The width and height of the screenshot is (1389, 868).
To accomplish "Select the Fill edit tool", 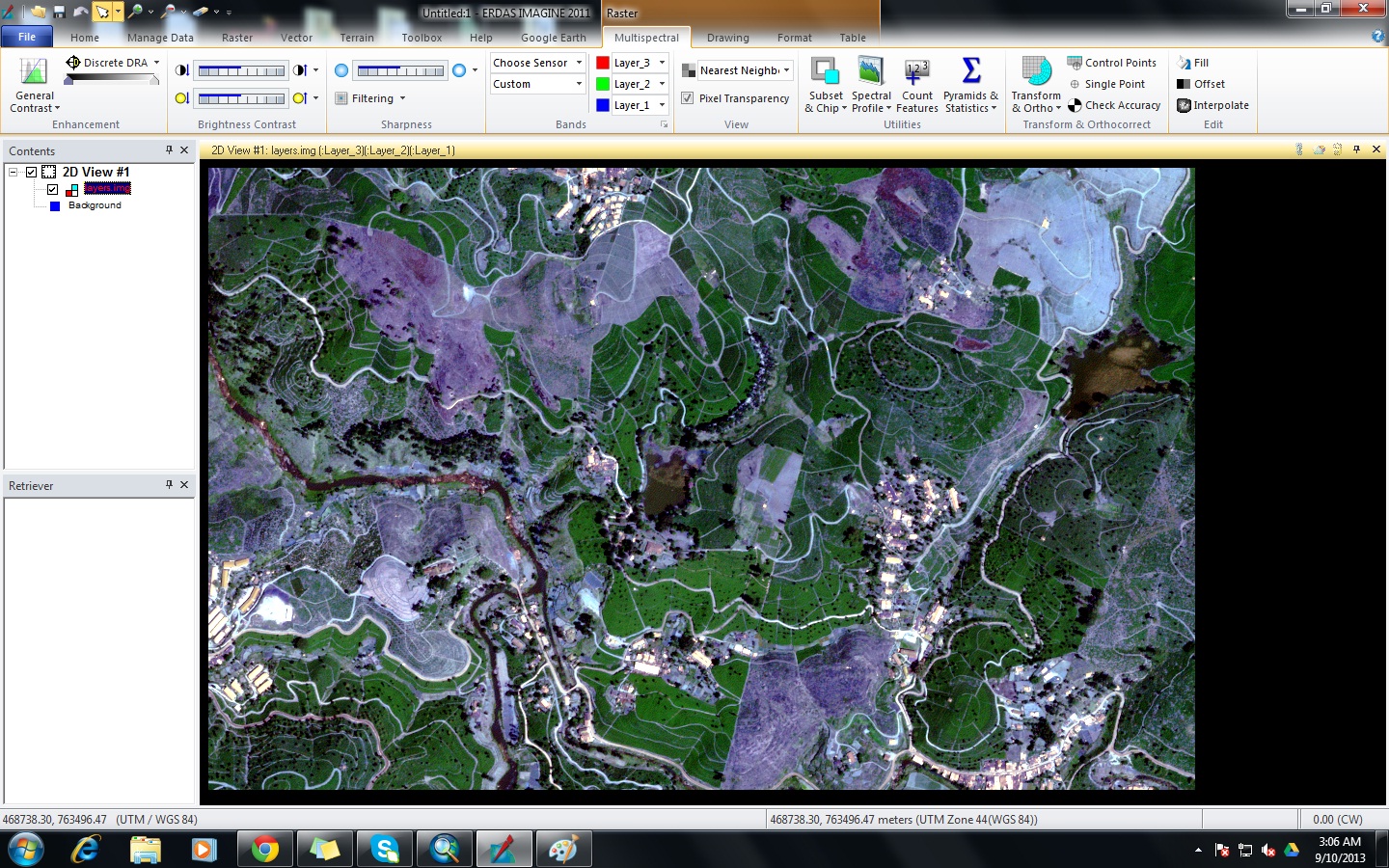I will (x=1196, y=62).
